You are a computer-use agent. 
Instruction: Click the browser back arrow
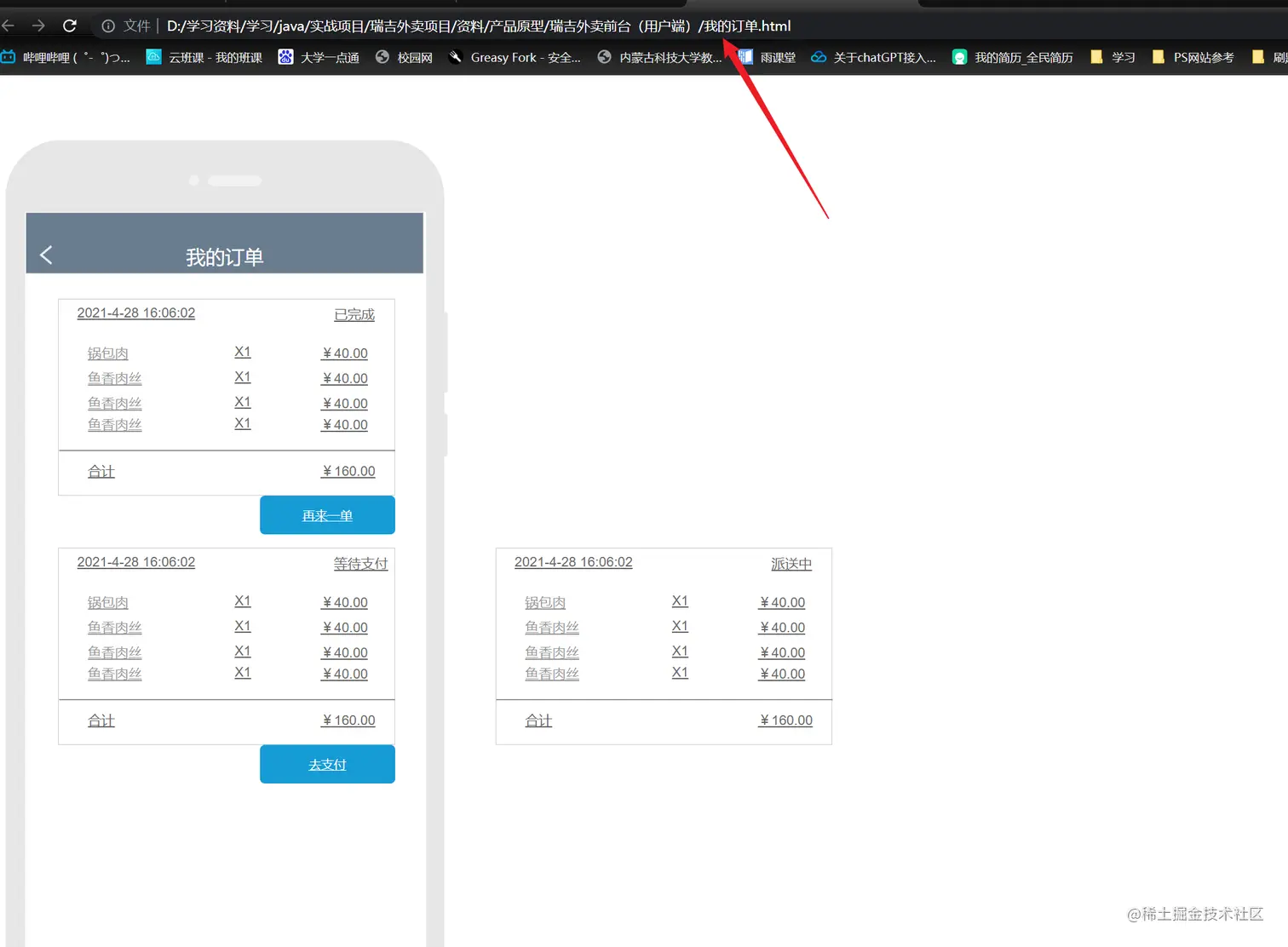(x=8, y=26)
